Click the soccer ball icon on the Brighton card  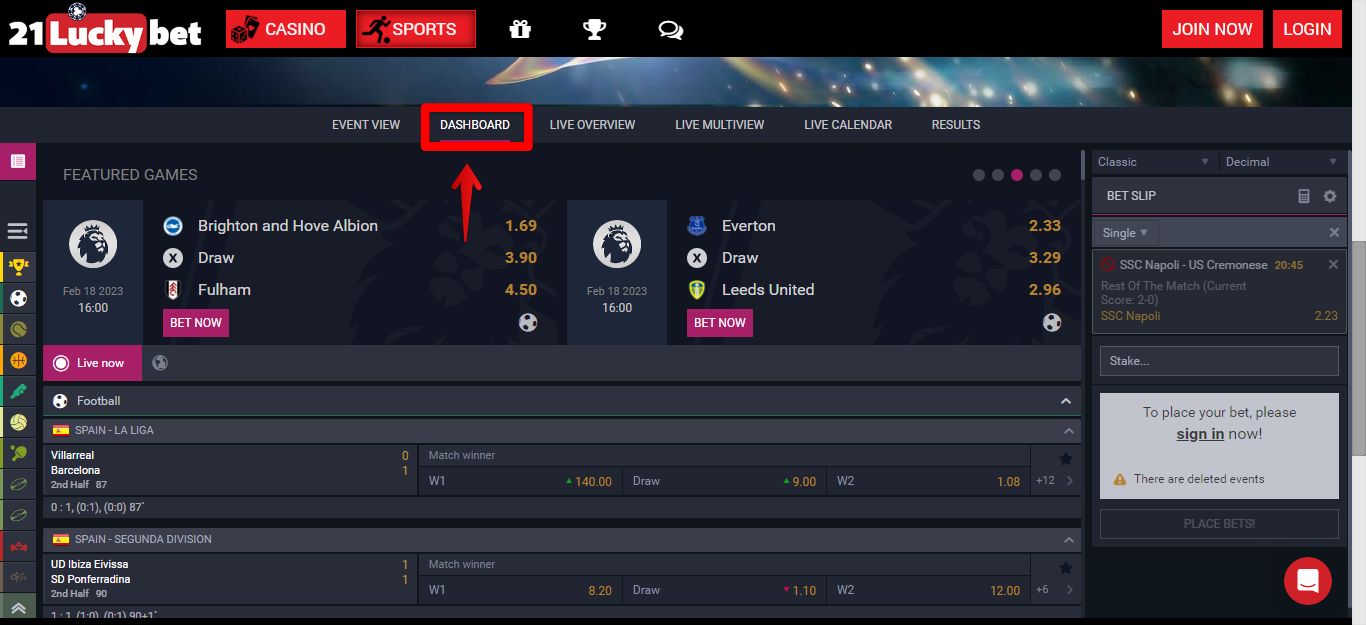click(x=528, y=322)
